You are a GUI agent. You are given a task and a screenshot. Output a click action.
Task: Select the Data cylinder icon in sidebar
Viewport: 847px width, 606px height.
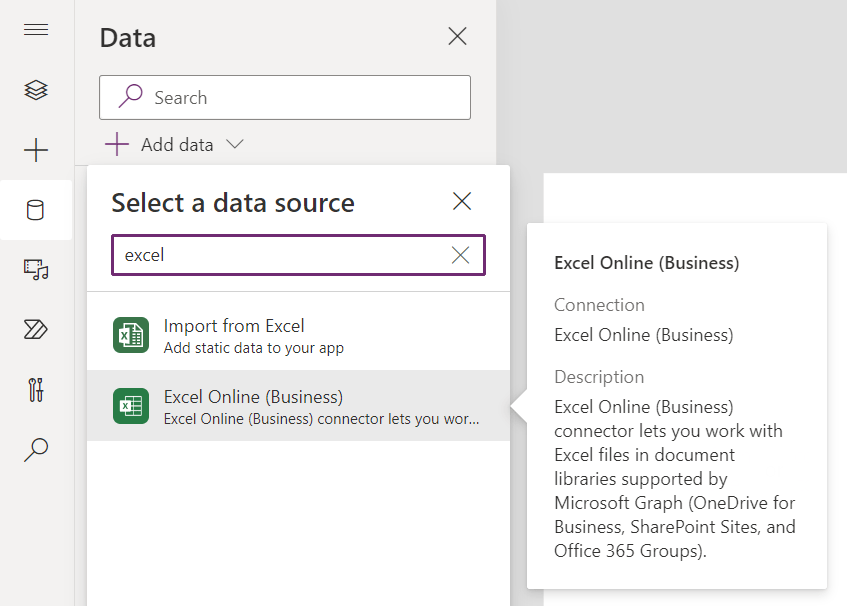tap(36, 210)
